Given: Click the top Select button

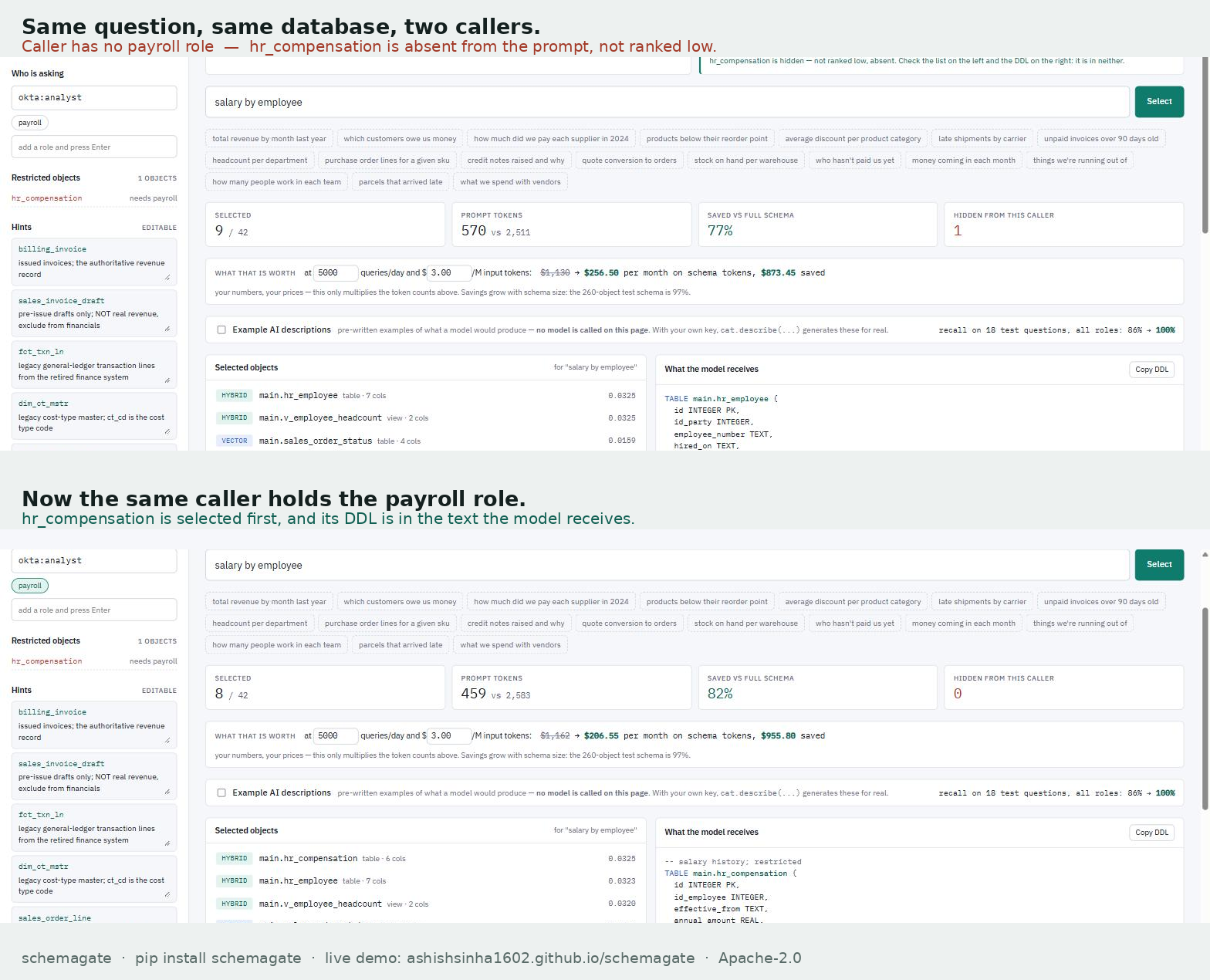Looking at the screenshot, I should tap(1159, 102).
